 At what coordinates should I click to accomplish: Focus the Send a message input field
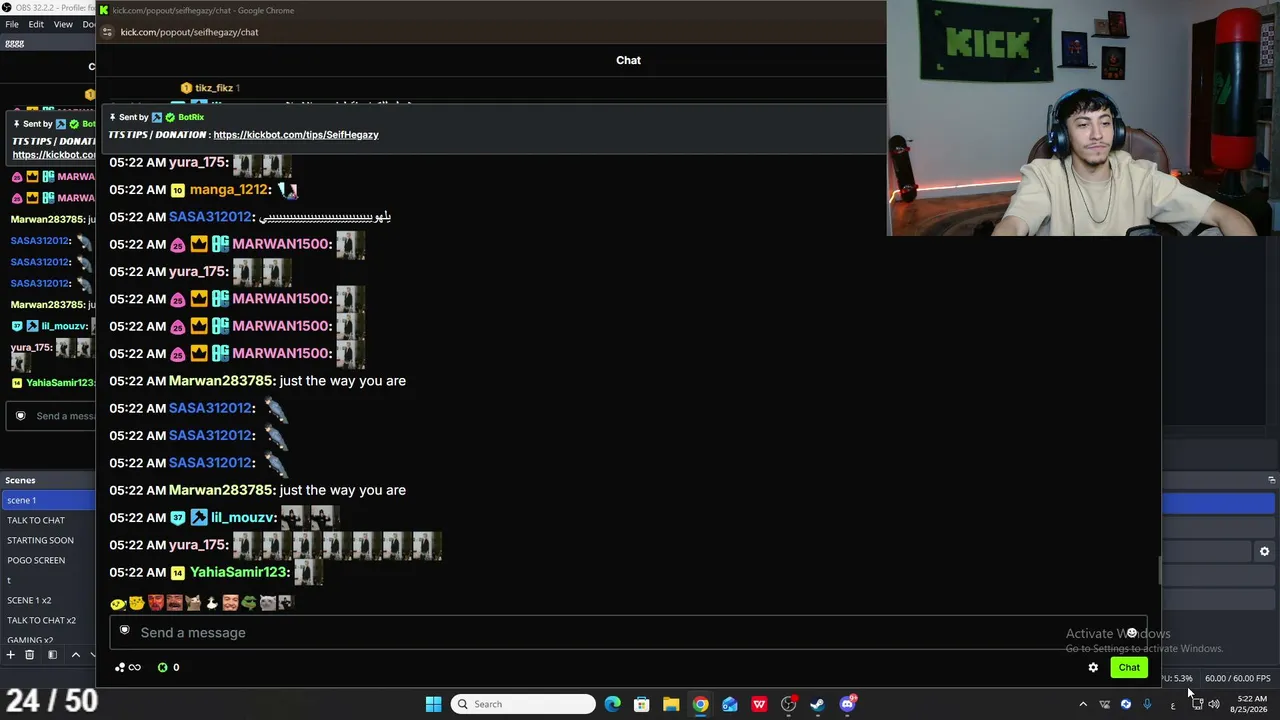point(628,632)
